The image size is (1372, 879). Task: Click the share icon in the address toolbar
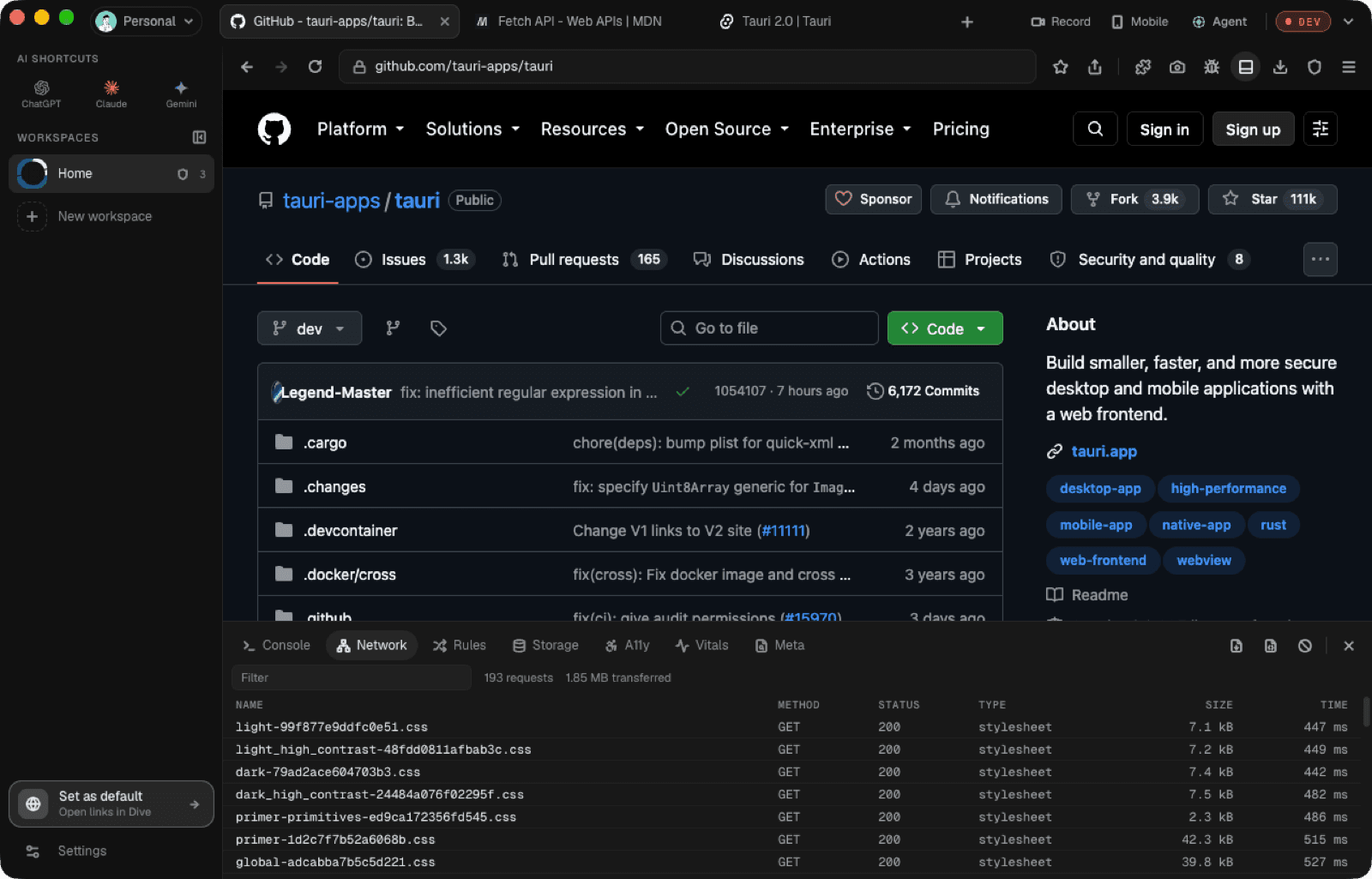point(1095,67)
